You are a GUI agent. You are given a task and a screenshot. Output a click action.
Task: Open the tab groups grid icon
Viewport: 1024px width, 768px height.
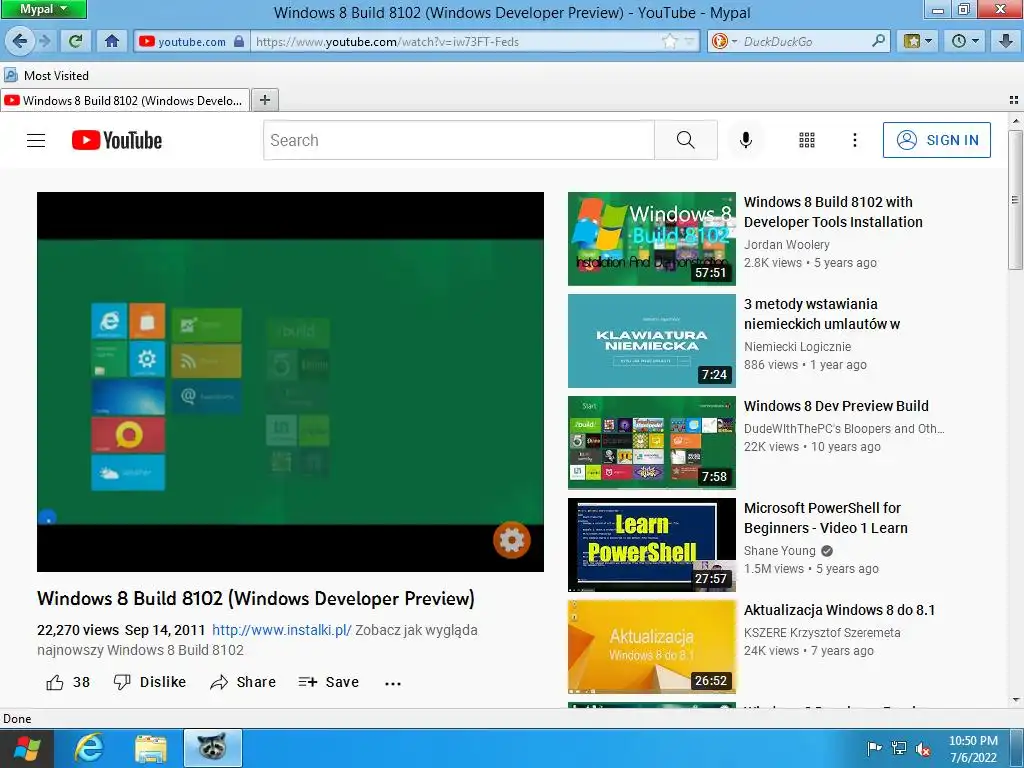(x=1014, y=101)
